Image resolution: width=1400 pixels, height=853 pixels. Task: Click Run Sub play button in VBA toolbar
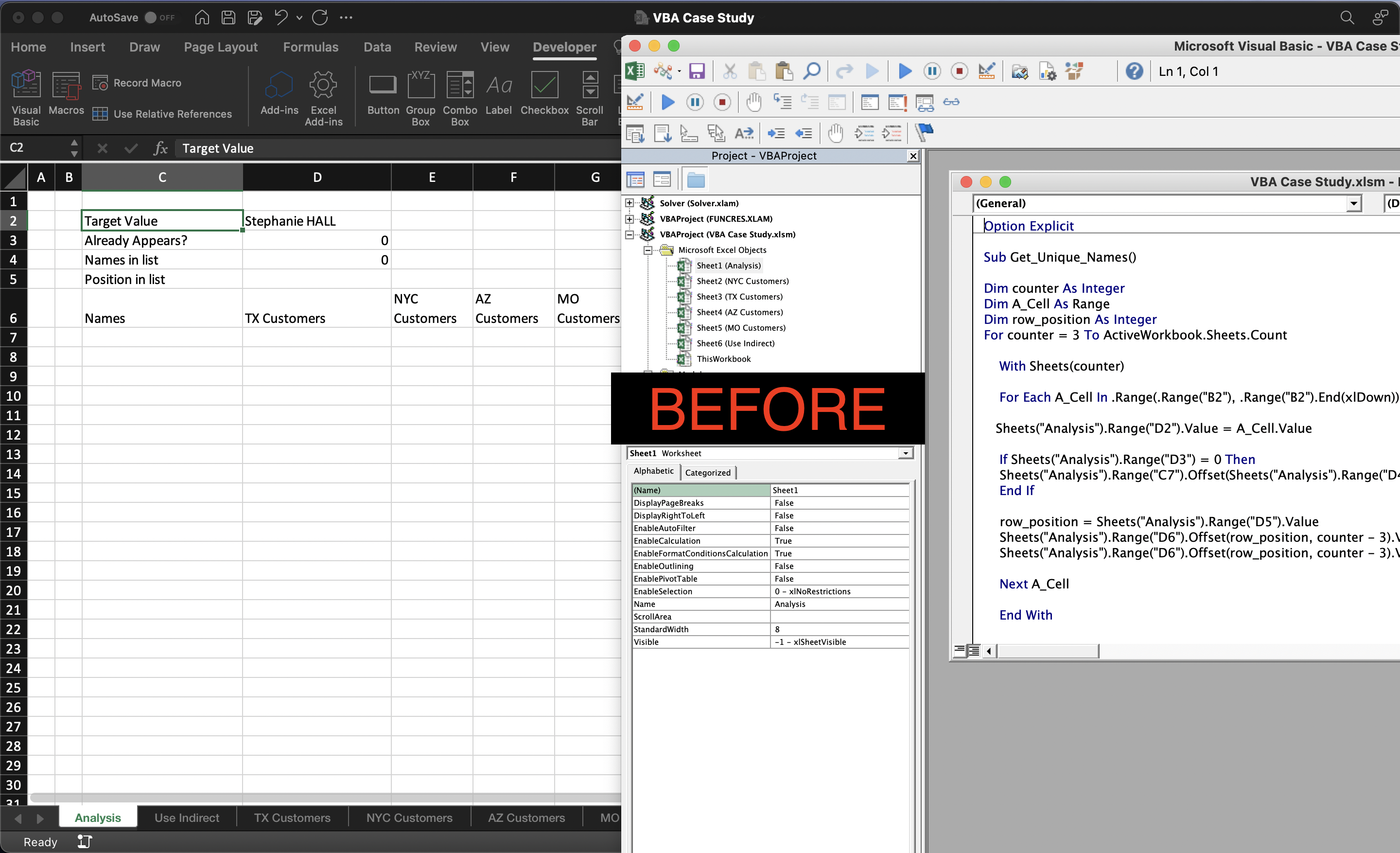pos(905,71)
